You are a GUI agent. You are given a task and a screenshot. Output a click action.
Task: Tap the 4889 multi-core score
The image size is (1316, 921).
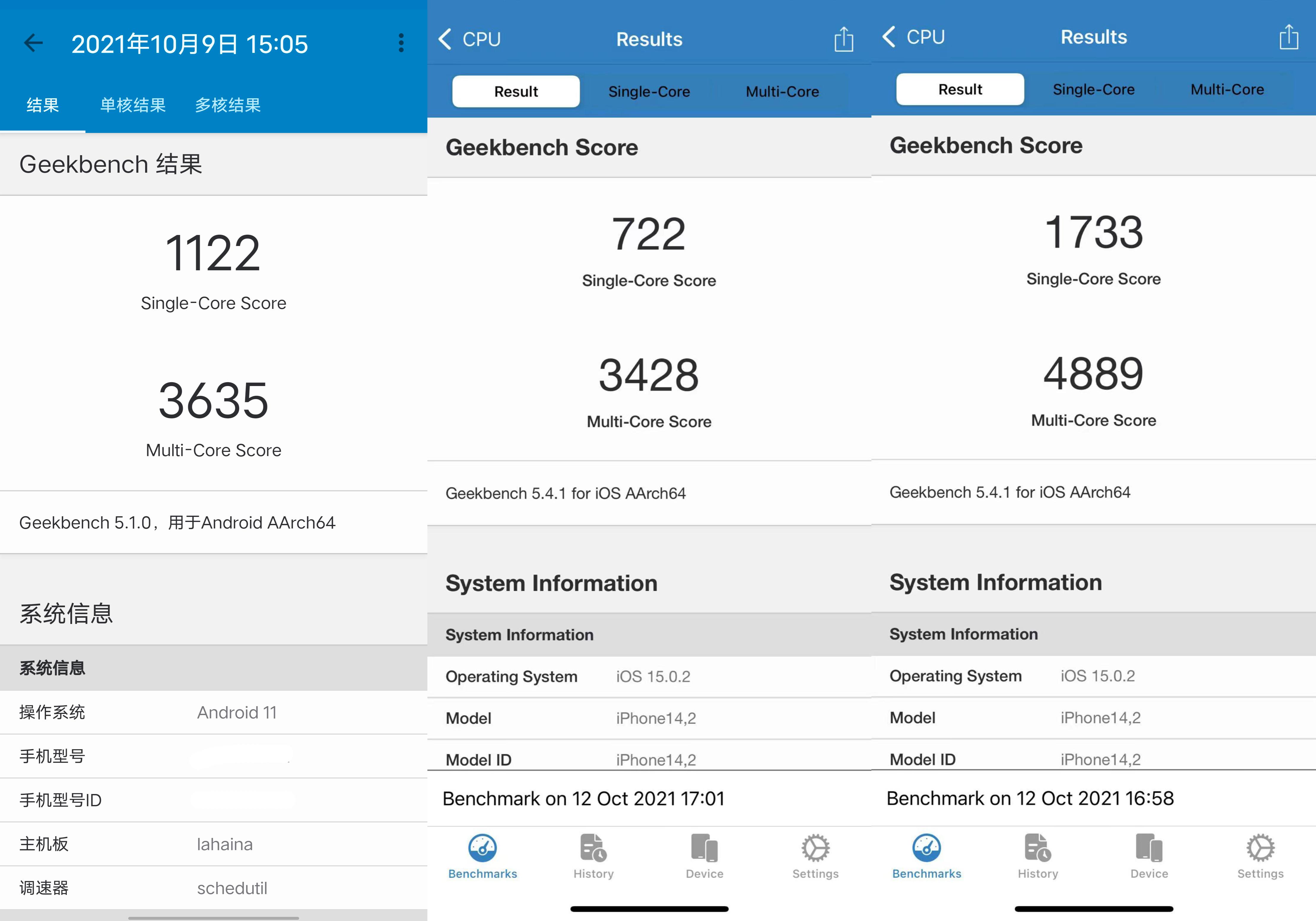(1094, 373)
